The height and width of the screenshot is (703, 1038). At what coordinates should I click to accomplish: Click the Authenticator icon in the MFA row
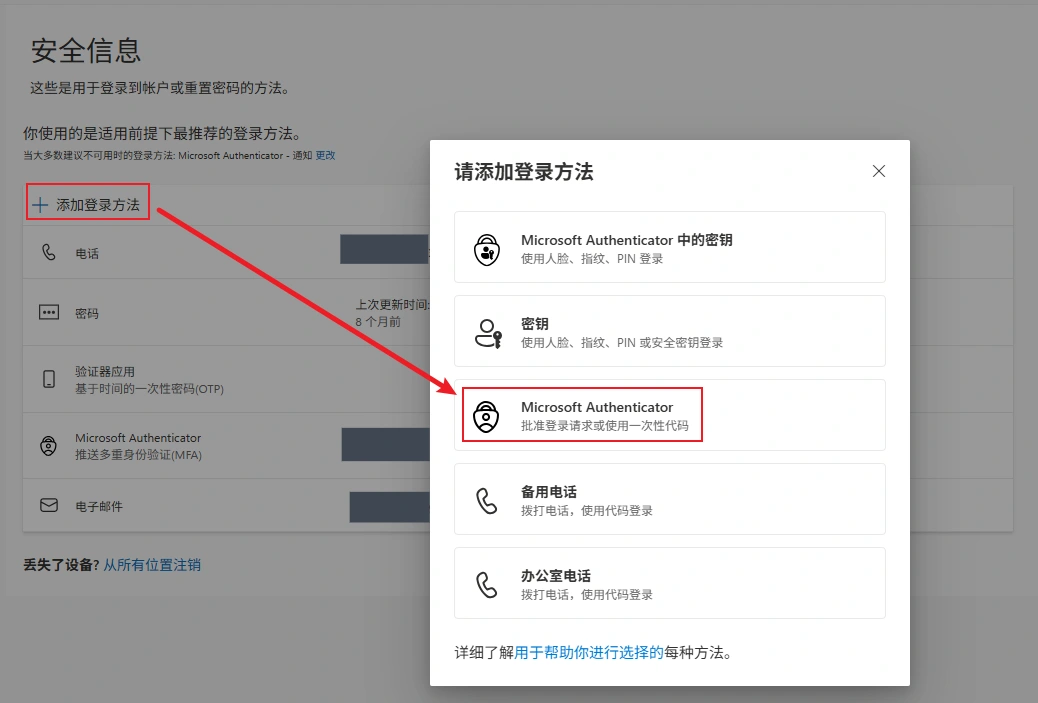pos(48,445)
